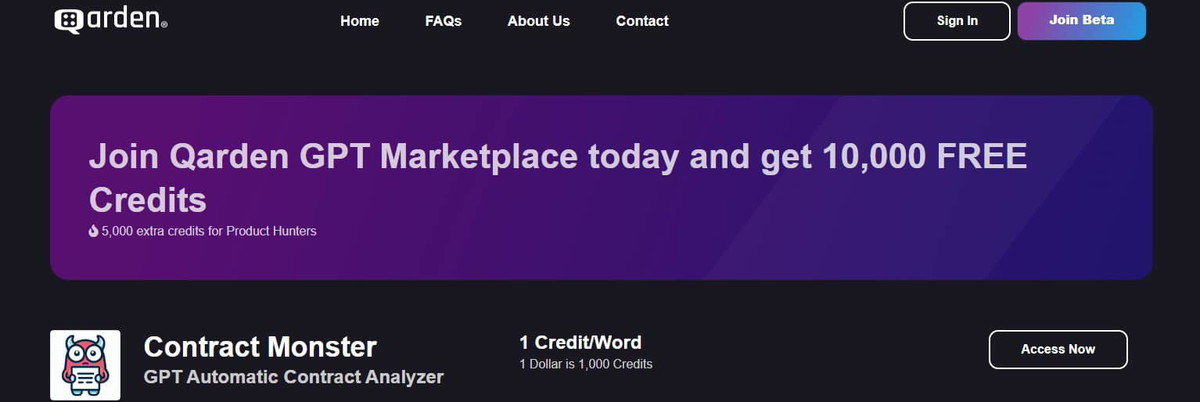Click the Contract Monster title
The image size is (1200, 402).
(260, 347)
